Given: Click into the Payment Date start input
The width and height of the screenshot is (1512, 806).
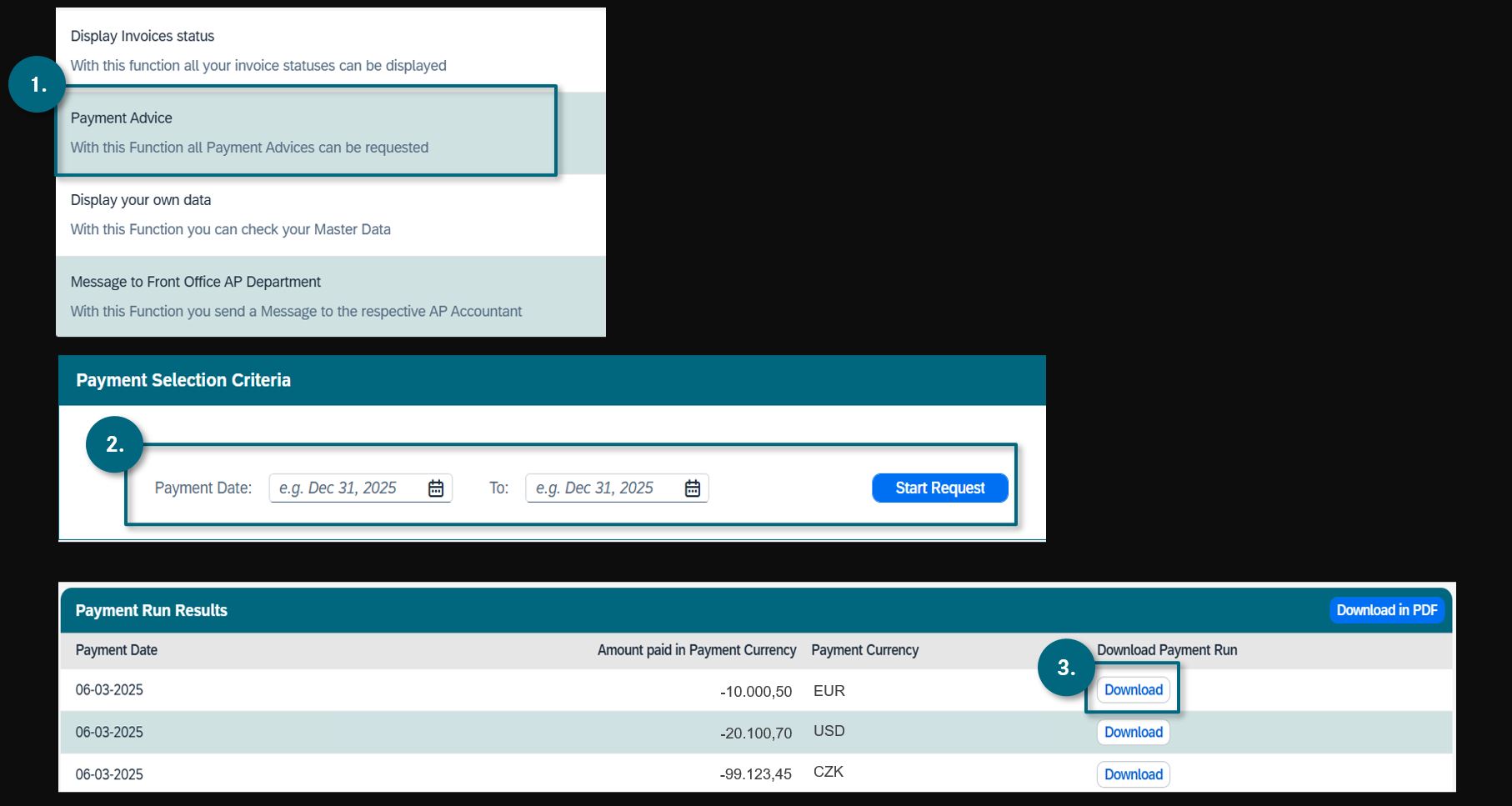Looking at the screenshot, I should [348, 488].
